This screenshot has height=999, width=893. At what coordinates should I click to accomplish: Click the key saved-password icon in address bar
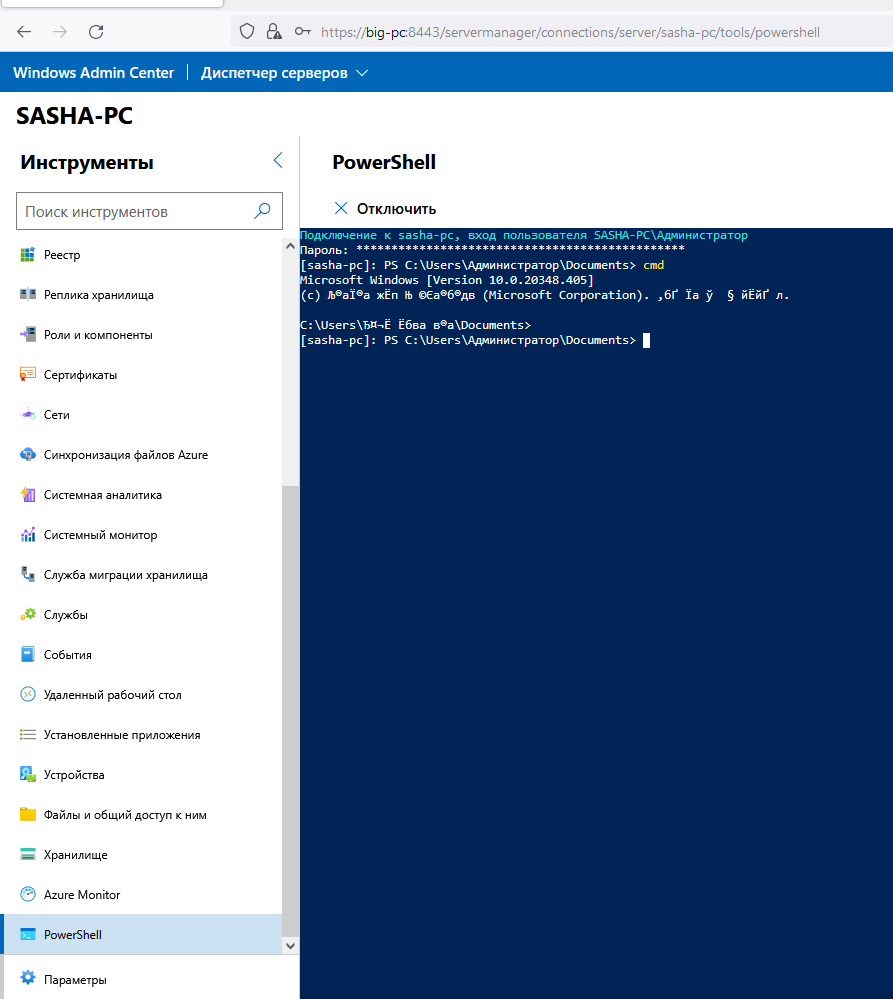pos(303,31)
